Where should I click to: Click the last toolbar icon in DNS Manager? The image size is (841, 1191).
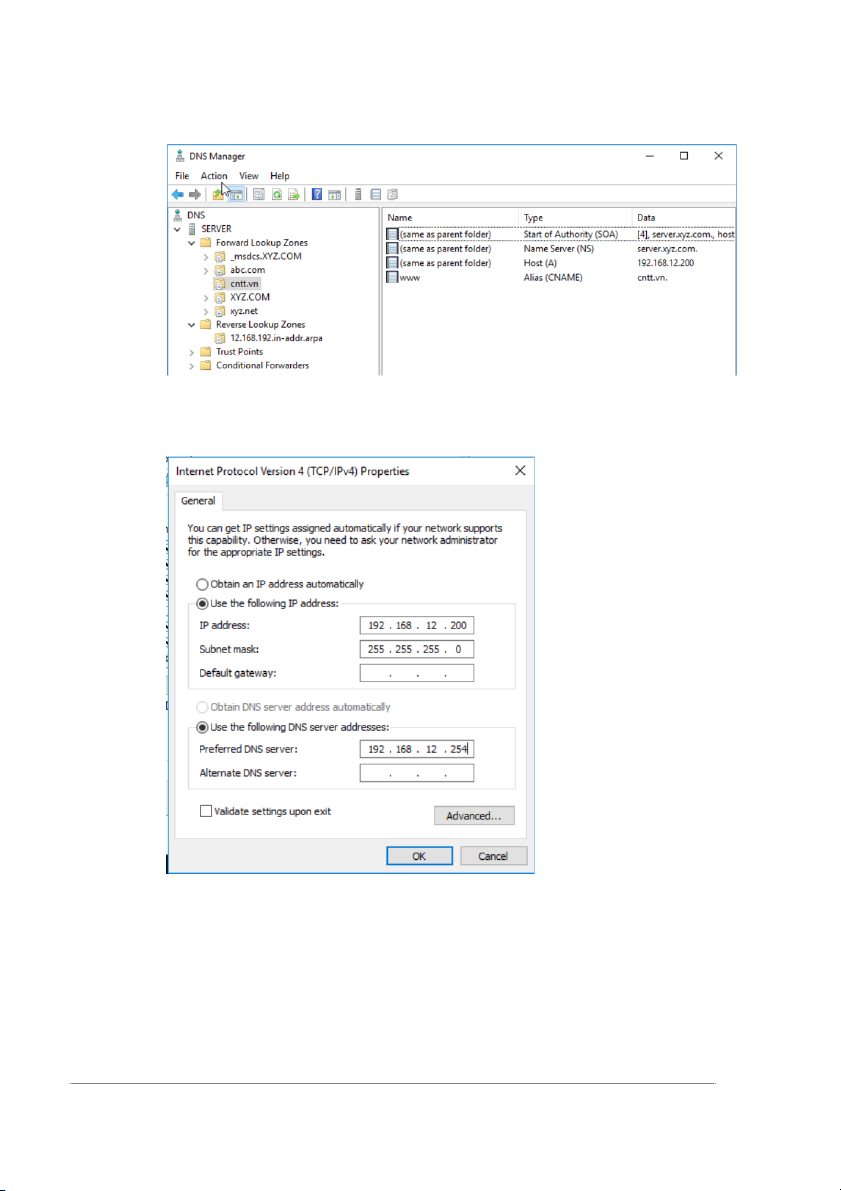[393, 194]
